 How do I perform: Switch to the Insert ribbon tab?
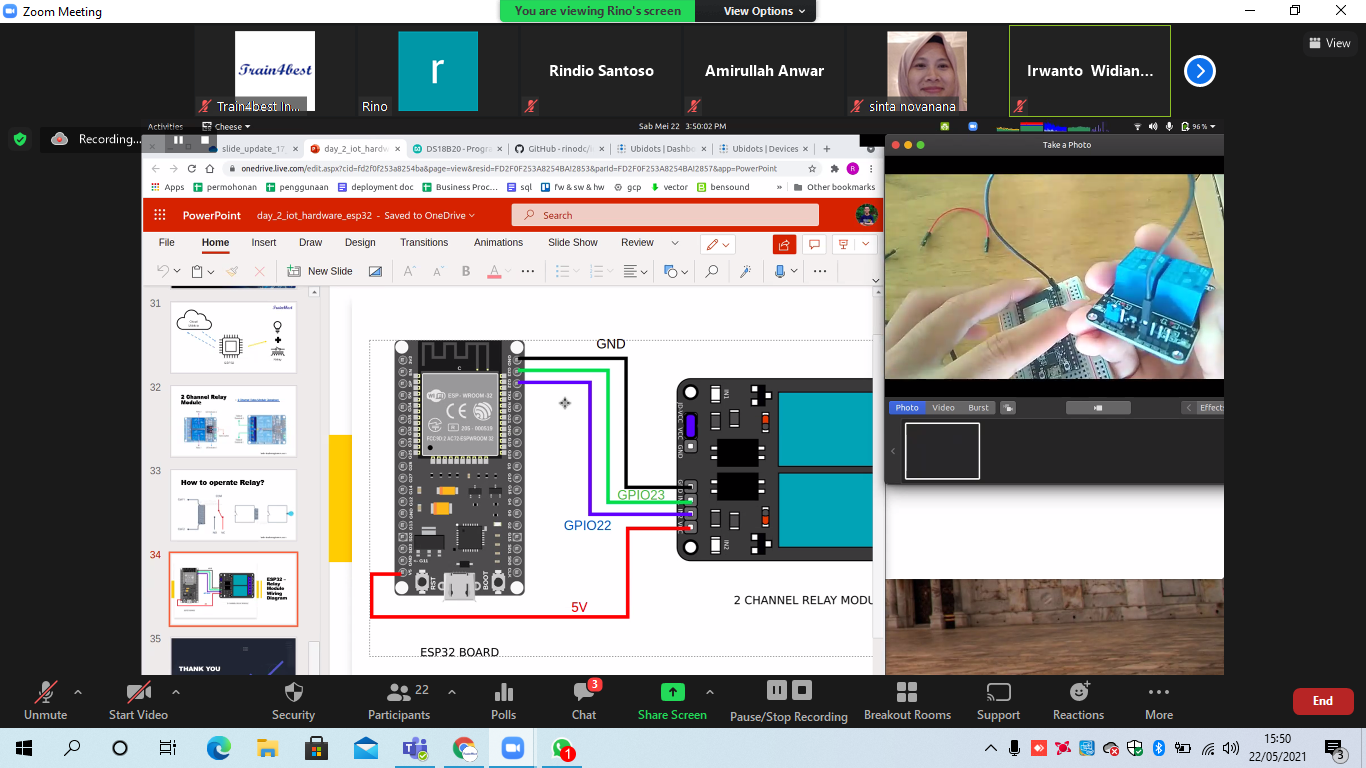(264, 242)
